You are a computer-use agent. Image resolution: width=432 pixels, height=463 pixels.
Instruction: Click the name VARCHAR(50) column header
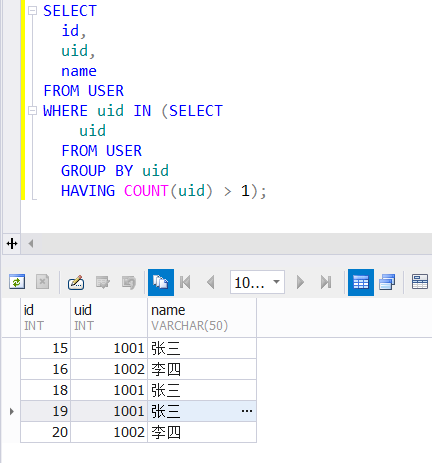pyautogui.click(x=202, y=317)
